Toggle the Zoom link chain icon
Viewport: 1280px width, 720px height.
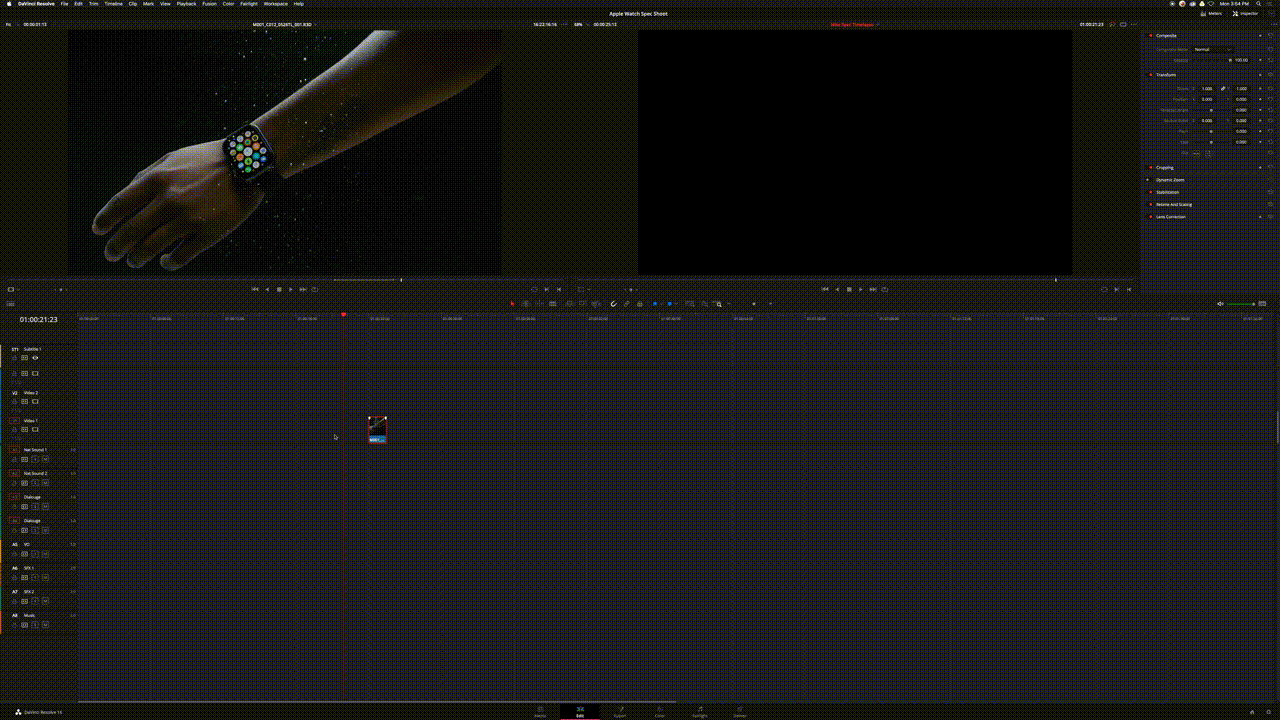click(x=1222, y=88)
